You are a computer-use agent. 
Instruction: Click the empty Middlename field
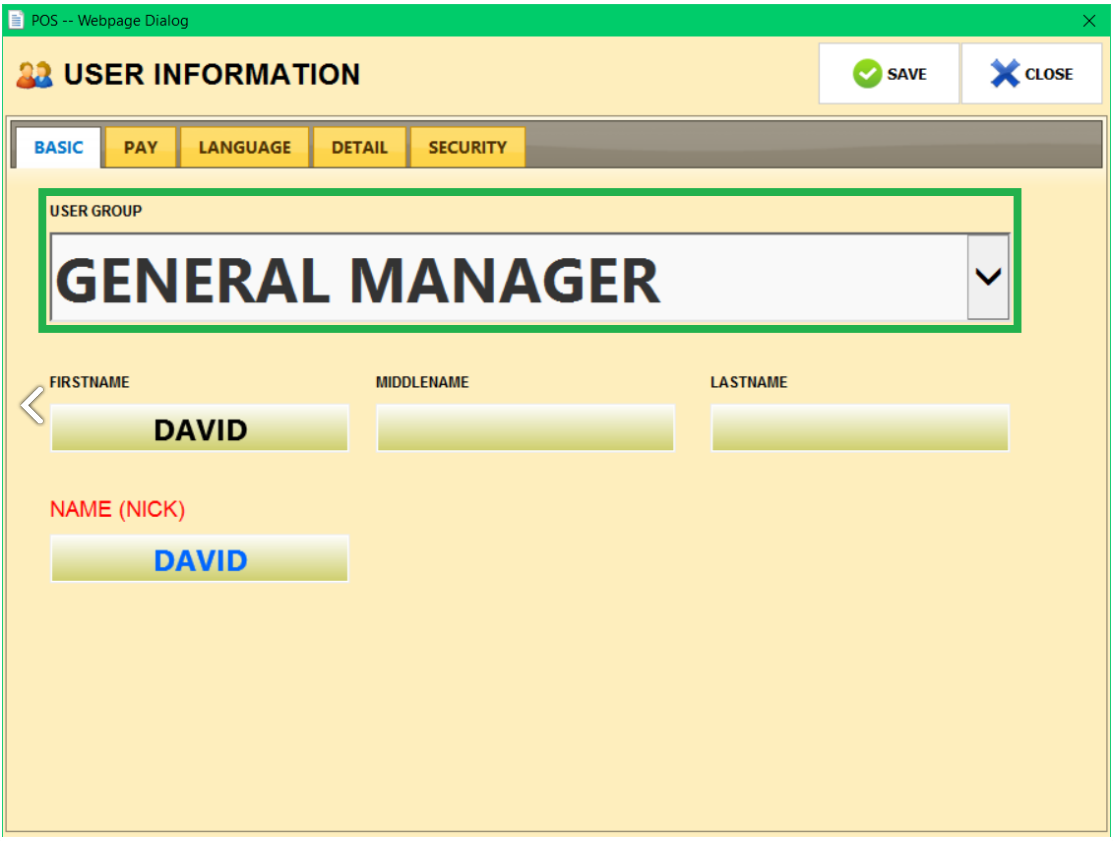[x=525, y=429]
